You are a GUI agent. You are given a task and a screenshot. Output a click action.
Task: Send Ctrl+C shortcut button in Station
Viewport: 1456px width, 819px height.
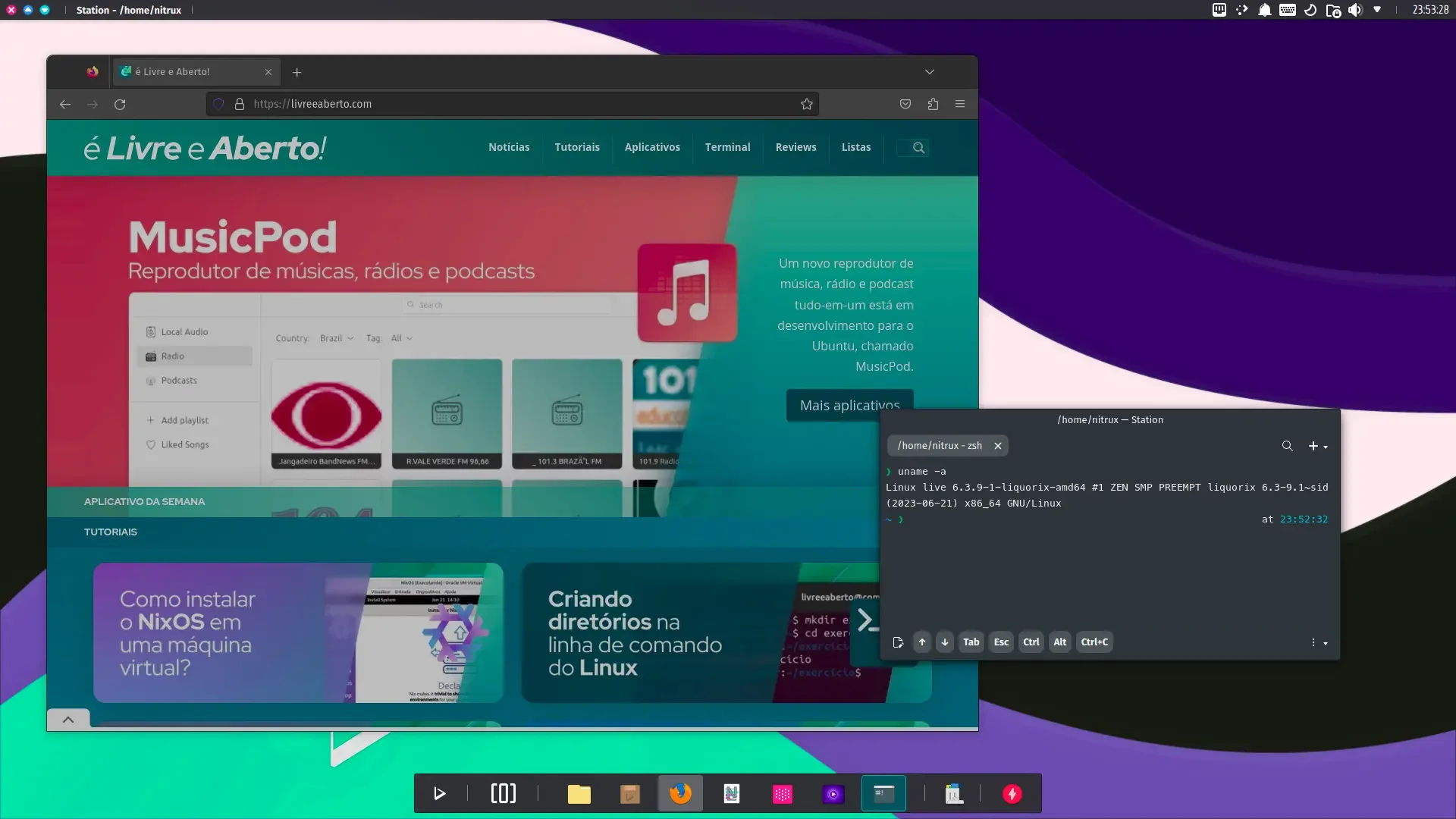pyautogui.click(x=1094, y=642)
